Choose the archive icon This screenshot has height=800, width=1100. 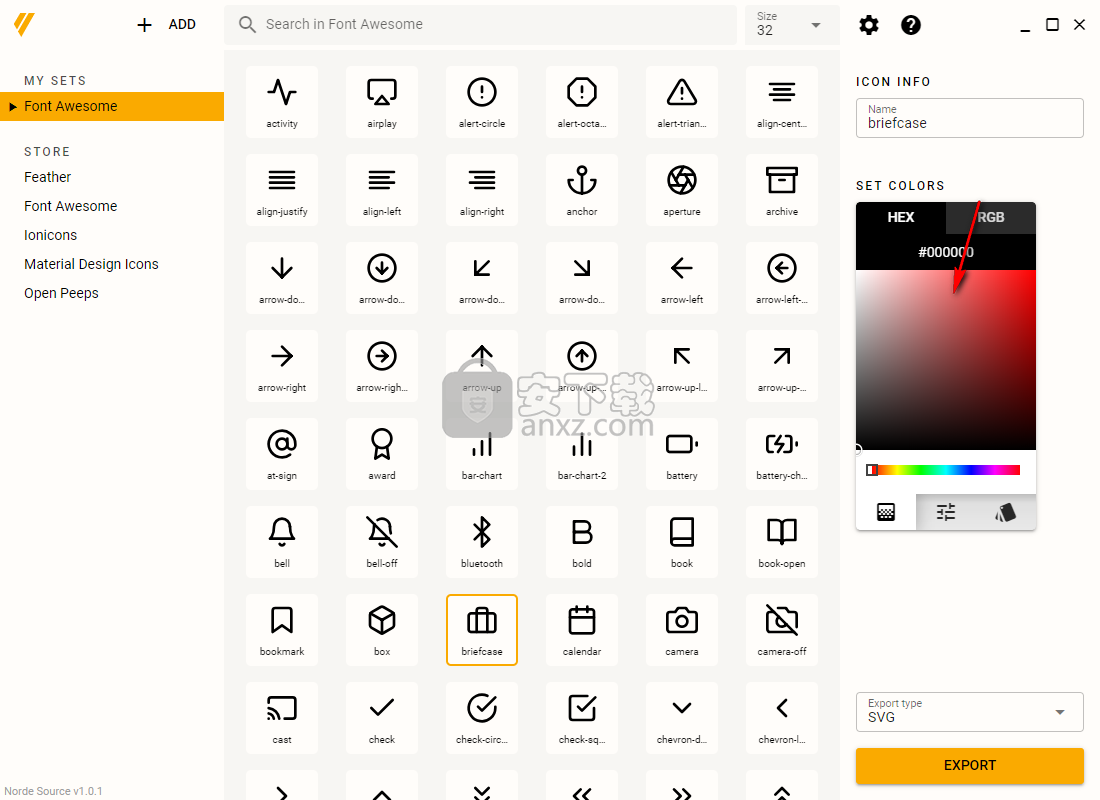[782, 189]
